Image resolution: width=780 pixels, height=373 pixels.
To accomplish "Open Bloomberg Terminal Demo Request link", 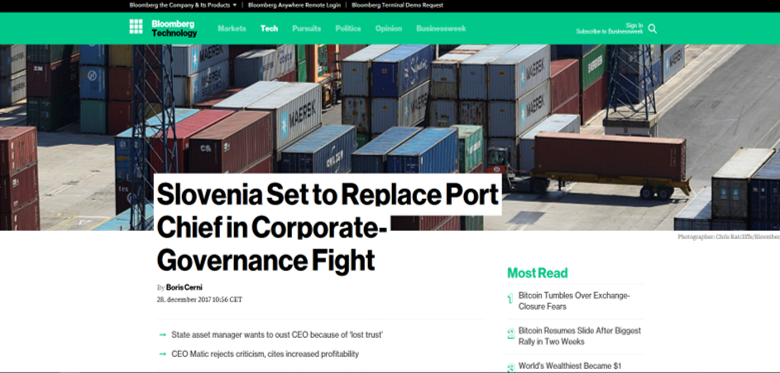I will (x=397, y=5).
